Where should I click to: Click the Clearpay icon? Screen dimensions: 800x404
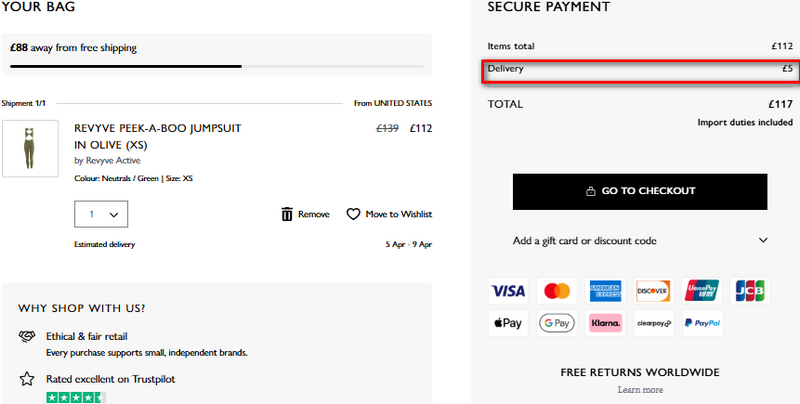point(653,323)
